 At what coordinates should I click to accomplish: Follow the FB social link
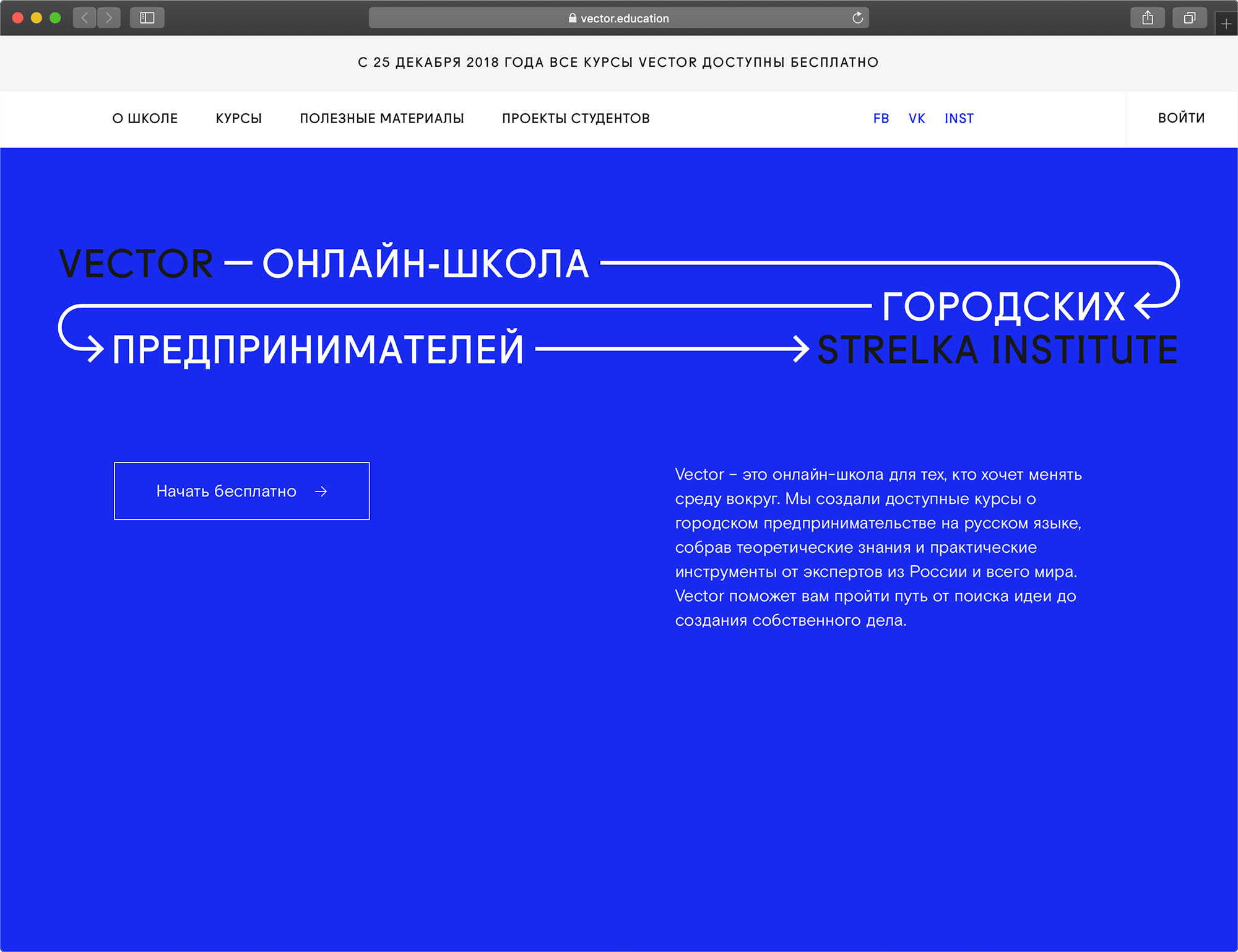(881, 118)
